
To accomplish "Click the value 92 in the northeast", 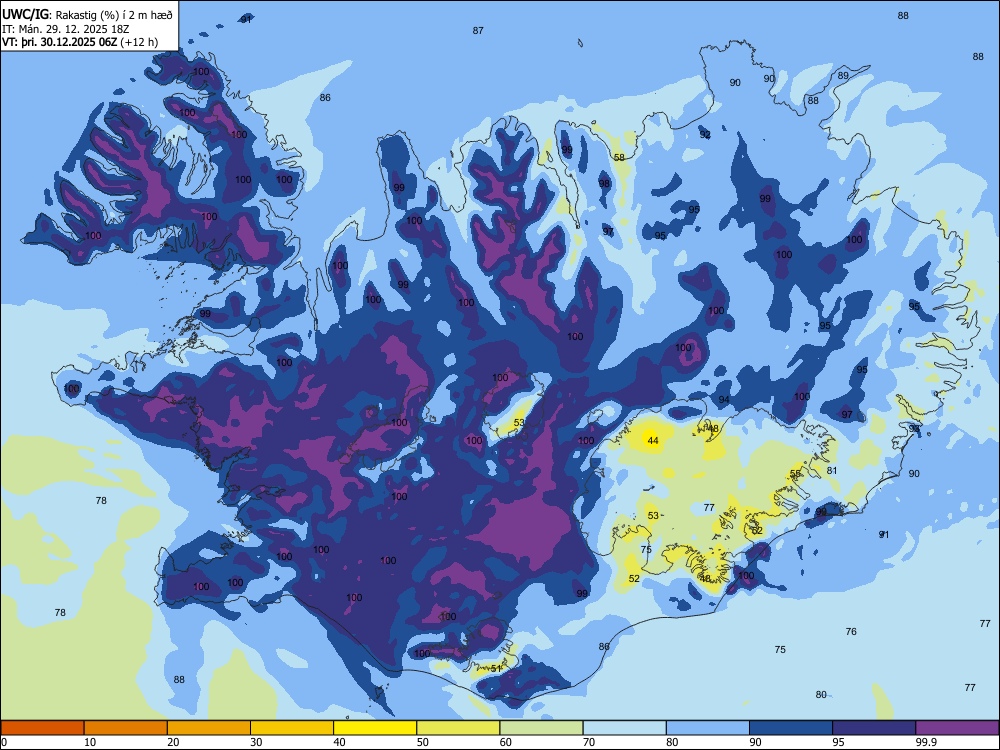I will pos(705,135).
